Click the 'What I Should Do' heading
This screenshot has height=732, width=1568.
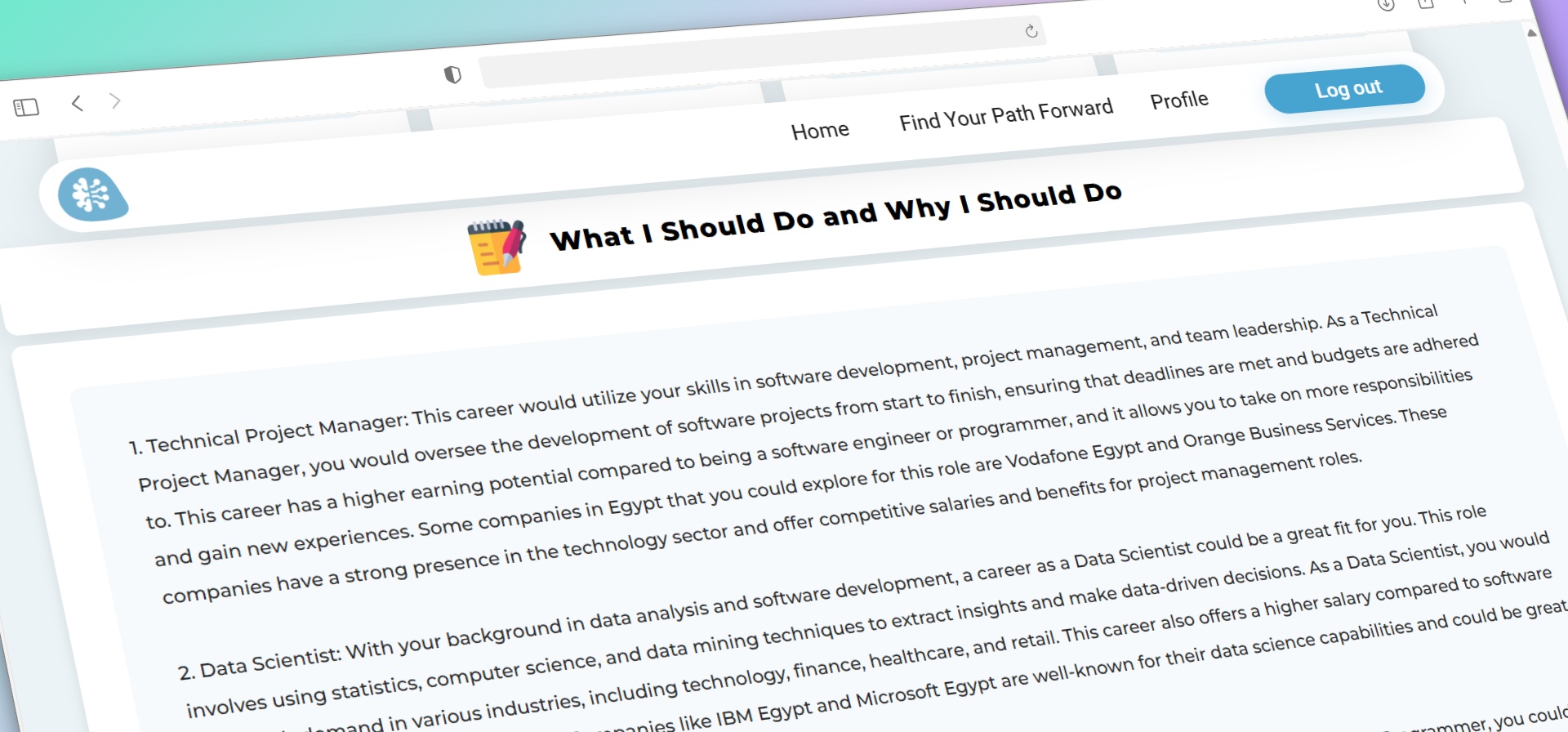tap(835, 216)
